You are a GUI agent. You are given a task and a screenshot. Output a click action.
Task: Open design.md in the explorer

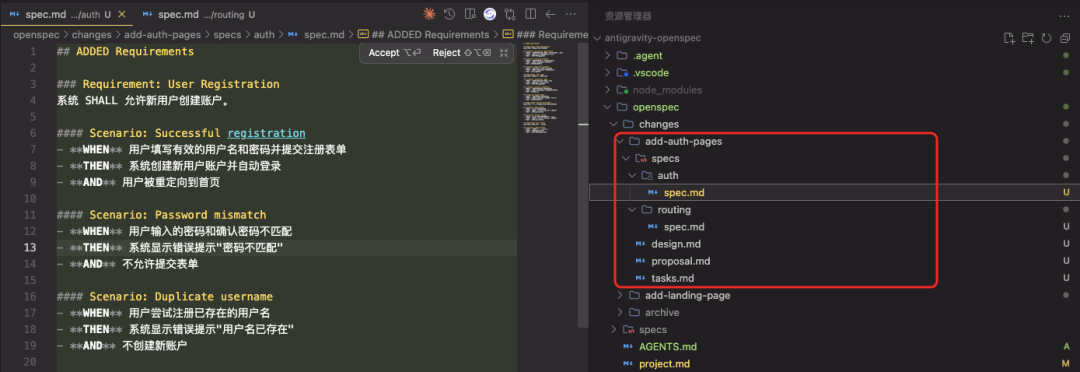click(x=676, y=244)
